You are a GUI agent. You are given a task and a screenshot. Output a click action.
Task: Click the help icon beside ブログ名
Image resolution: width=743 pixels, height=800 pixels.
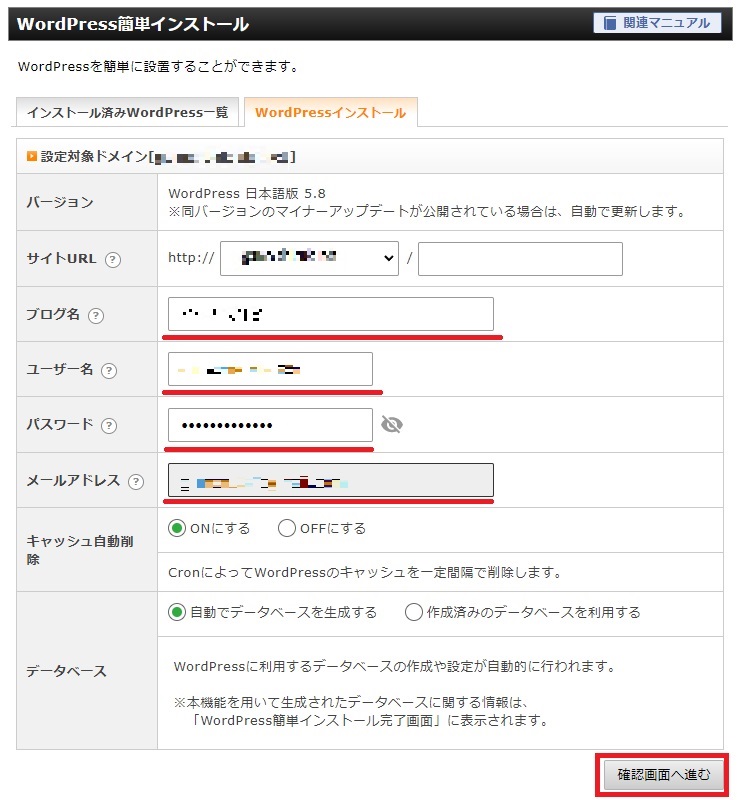[x=96, y=316]
